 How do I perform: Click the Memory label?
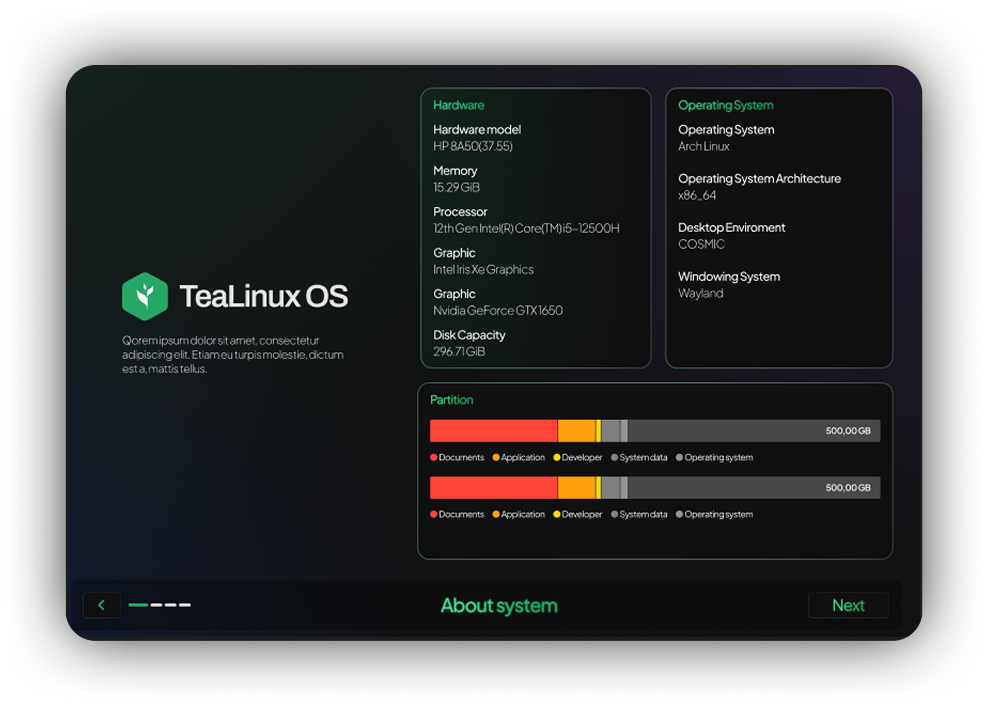click(x=455, y=171)
